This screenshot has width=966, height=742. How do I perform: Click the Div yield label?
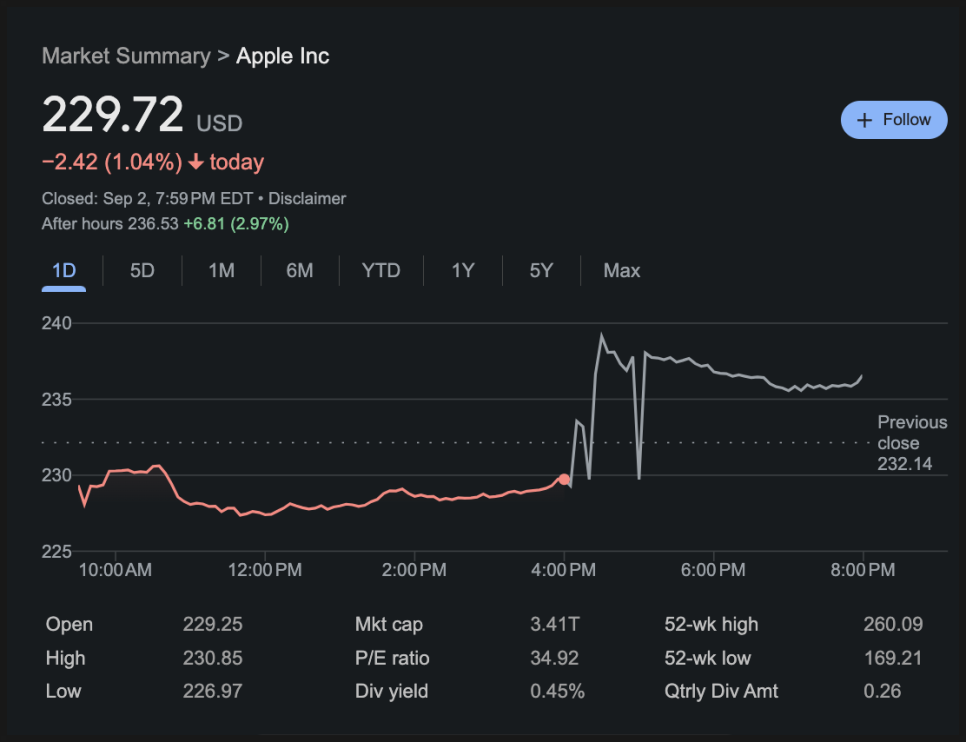click(x=391, y=691)
